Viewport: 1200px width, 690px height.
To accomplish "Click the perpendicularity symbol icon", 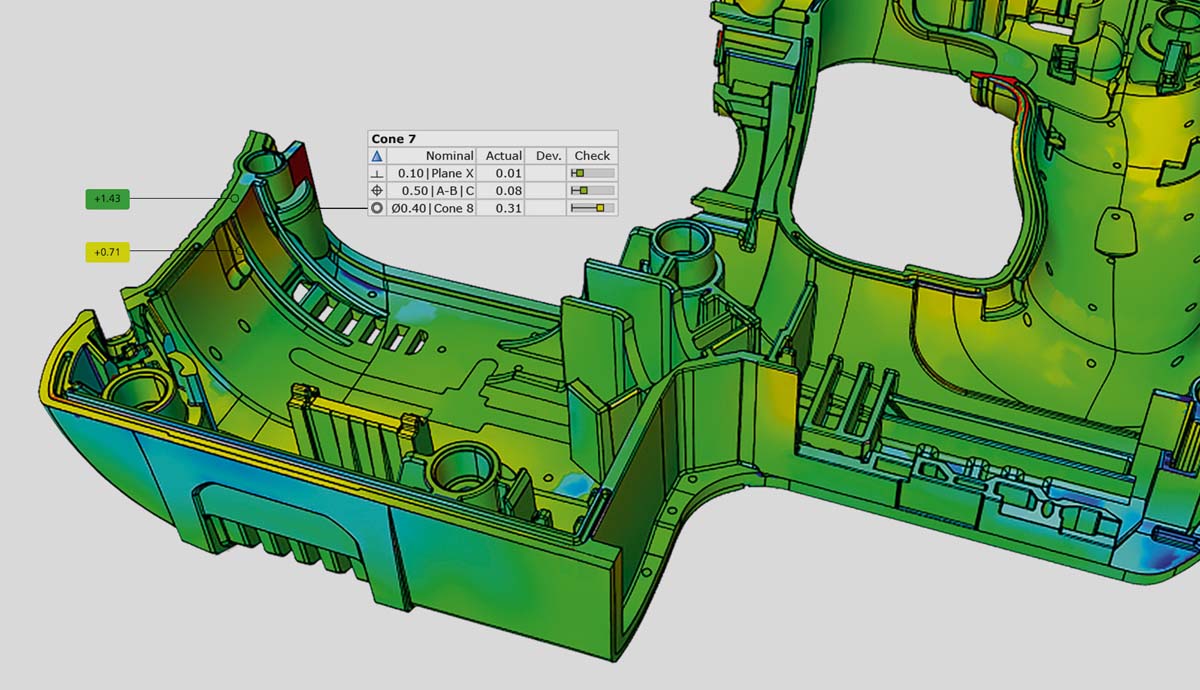I will click(377, 173).
